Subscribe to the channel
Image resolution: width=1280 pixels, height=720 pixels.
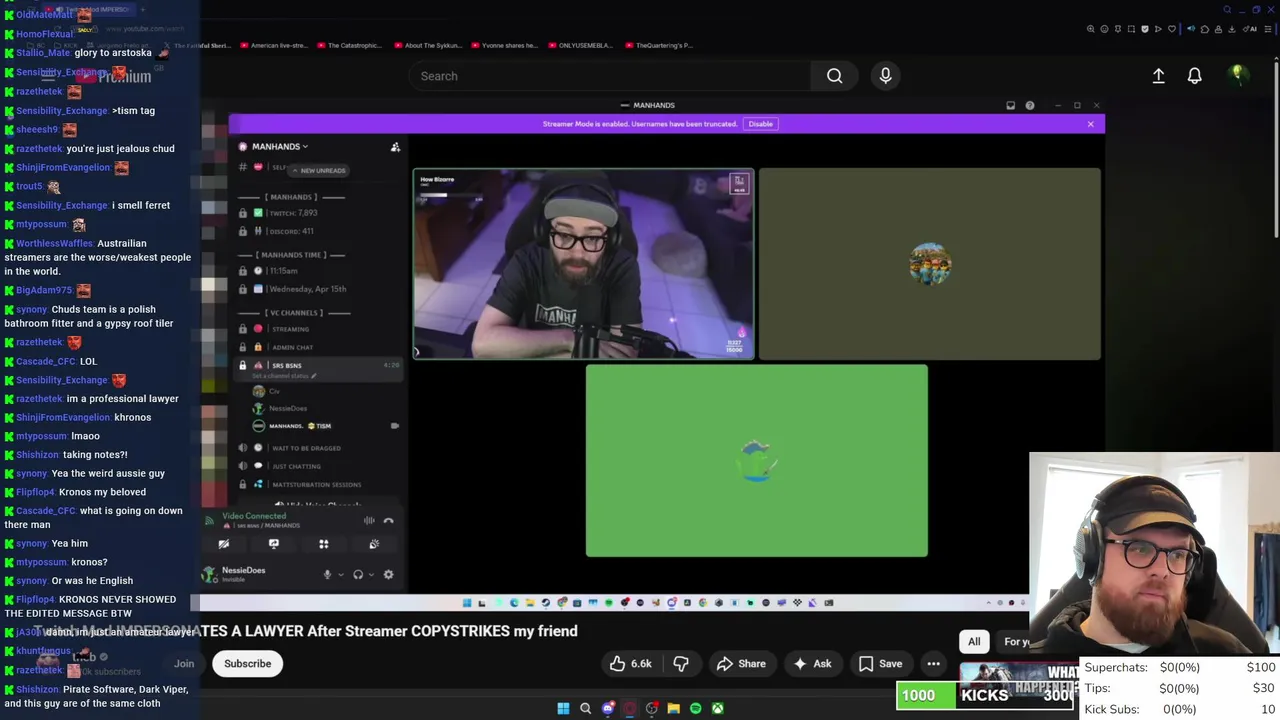[x=247, y=664]
